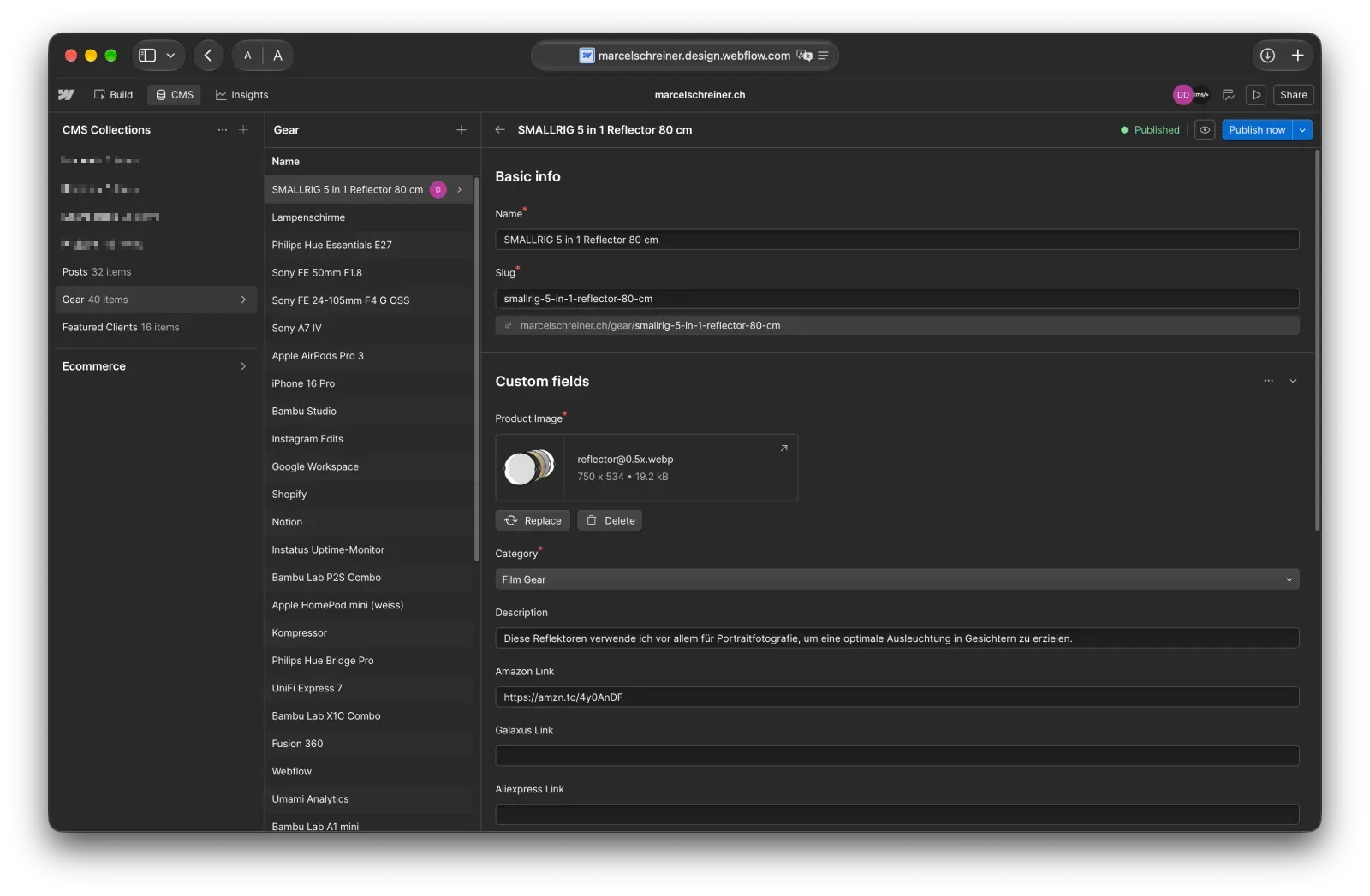Show Safari downloads
This screenshot has width=1370, height=896.
(x=1267, y=56)
